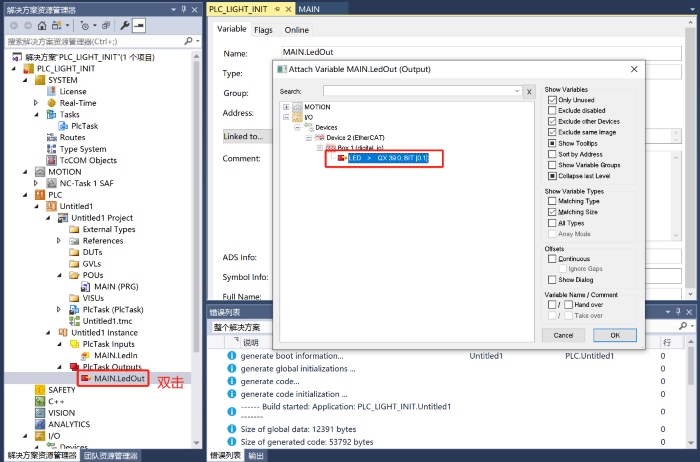Open the Flags tab
Screen dimensions: 700x462
[x=263, y=29]
